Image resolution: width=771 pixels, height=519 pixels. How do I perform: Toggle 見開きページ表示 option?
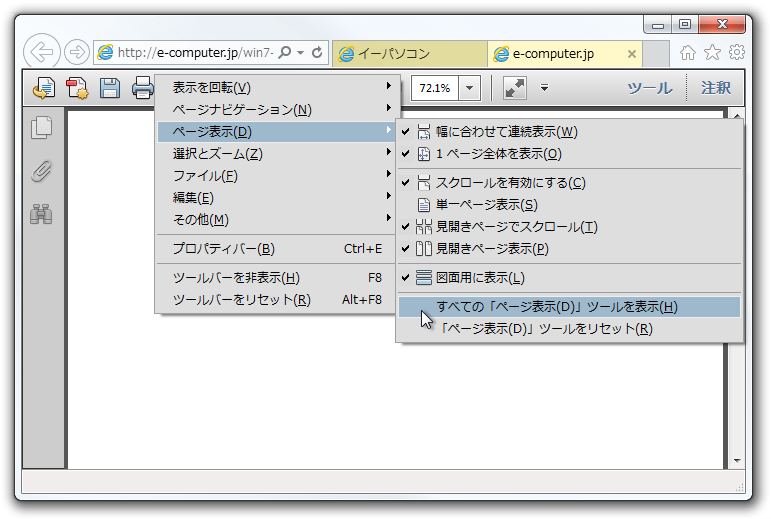pyautogui.click(x=492, y=248)
